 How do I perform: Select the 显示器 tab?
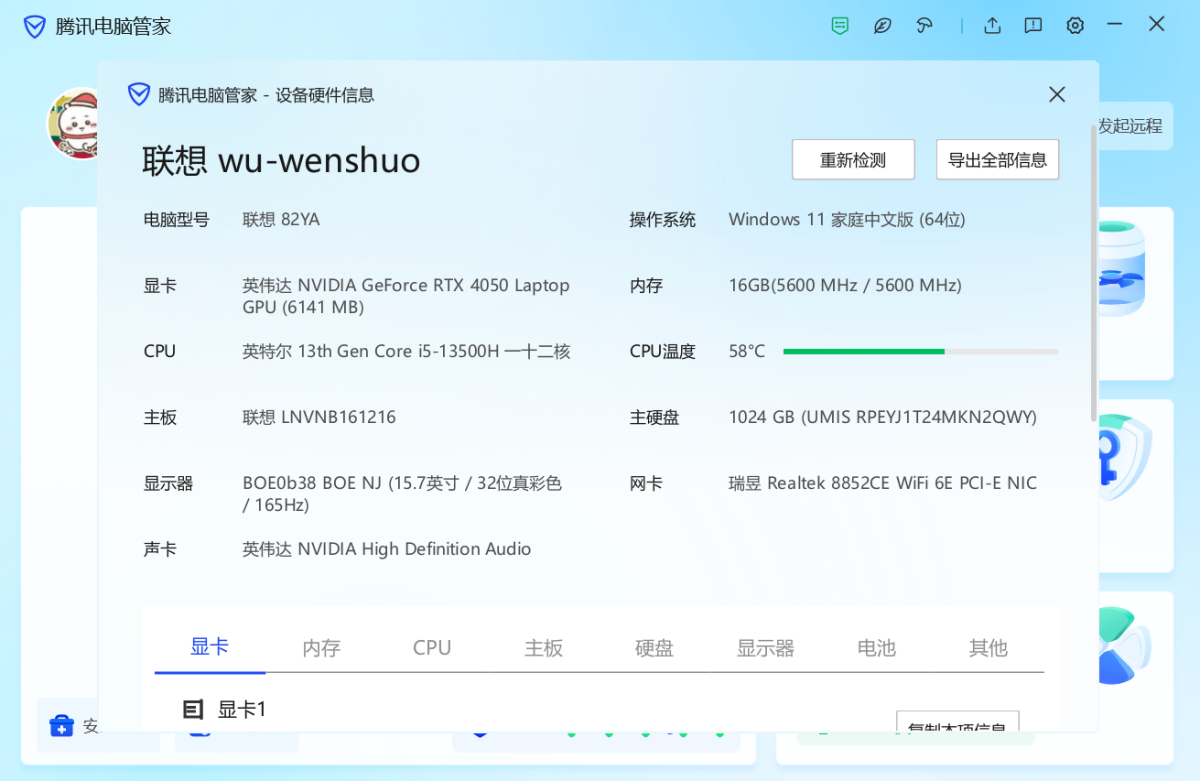click(765, 648)
